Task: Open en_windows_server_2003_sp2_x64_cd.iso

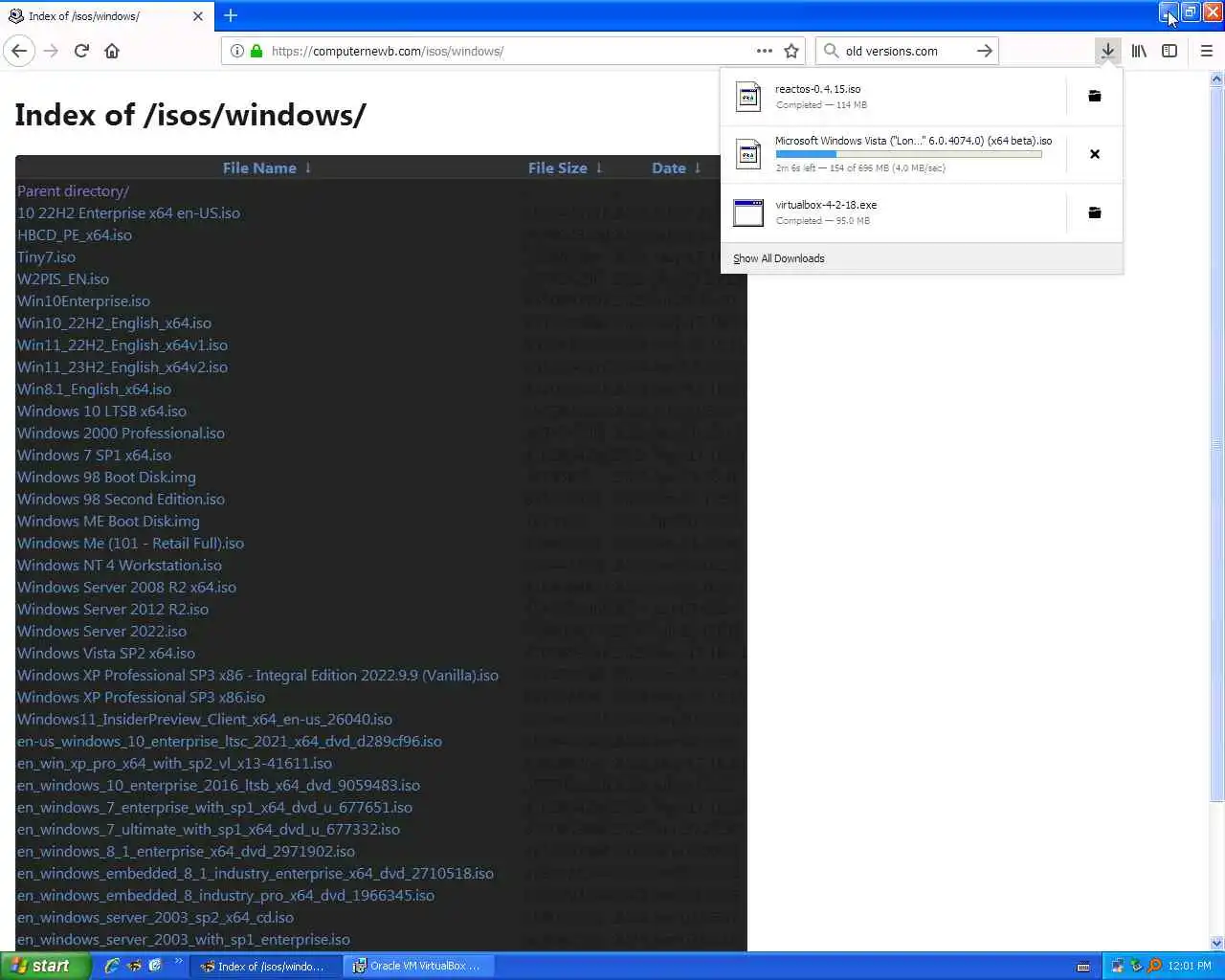Action: coord(155,918)
